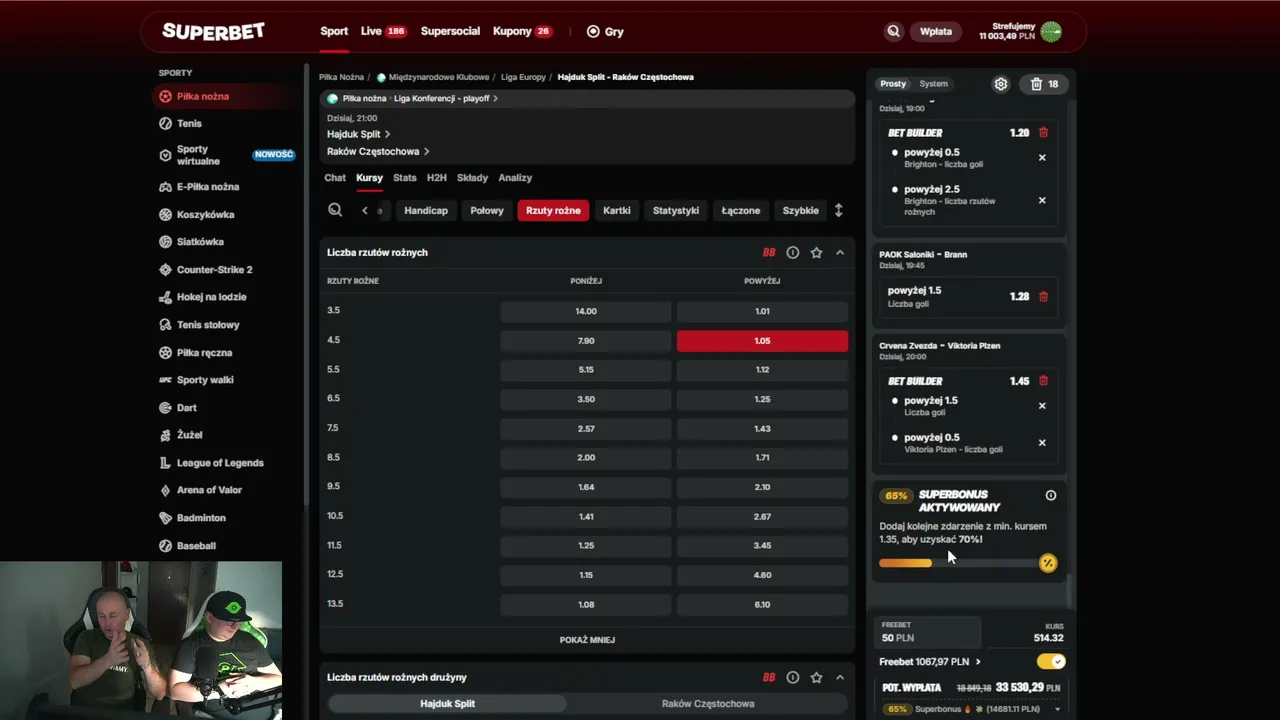Screen dimensions: 1280x720
Task: Switch bet slip to Prosty mode
Action: pyautogui.click(x=893, y=84)
